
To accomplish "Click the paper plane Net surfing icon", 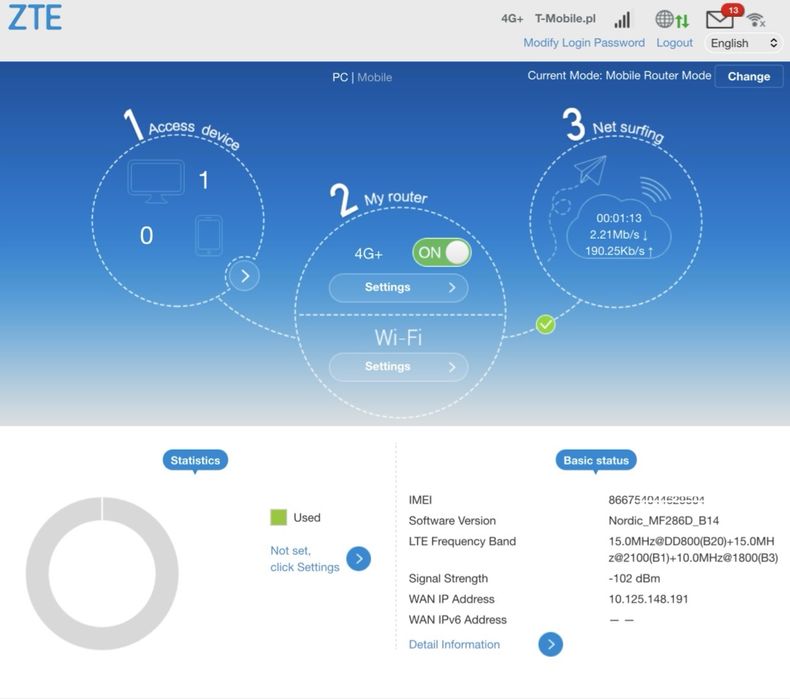I will coord(590,168).
